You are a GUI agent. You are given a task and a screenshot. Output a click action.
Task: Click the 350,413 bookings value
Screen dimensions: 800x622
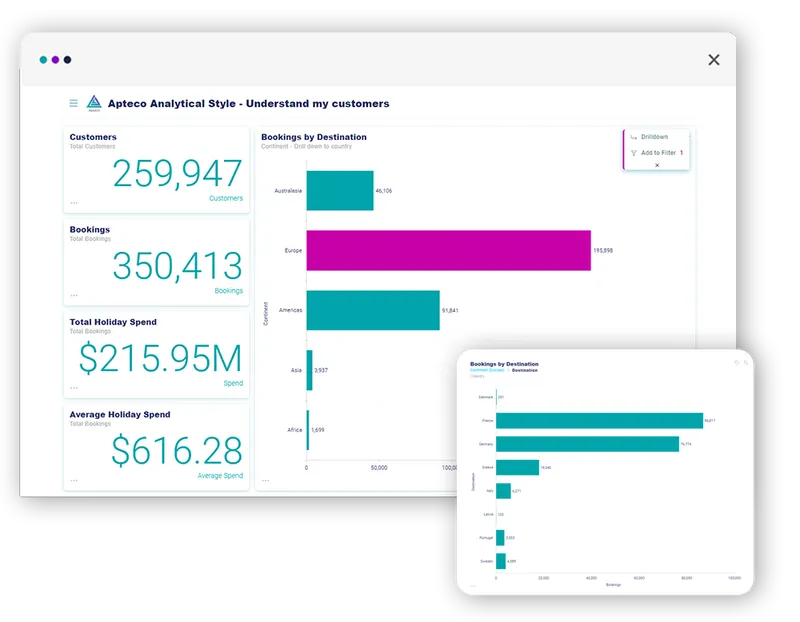[x=177, y=266]
